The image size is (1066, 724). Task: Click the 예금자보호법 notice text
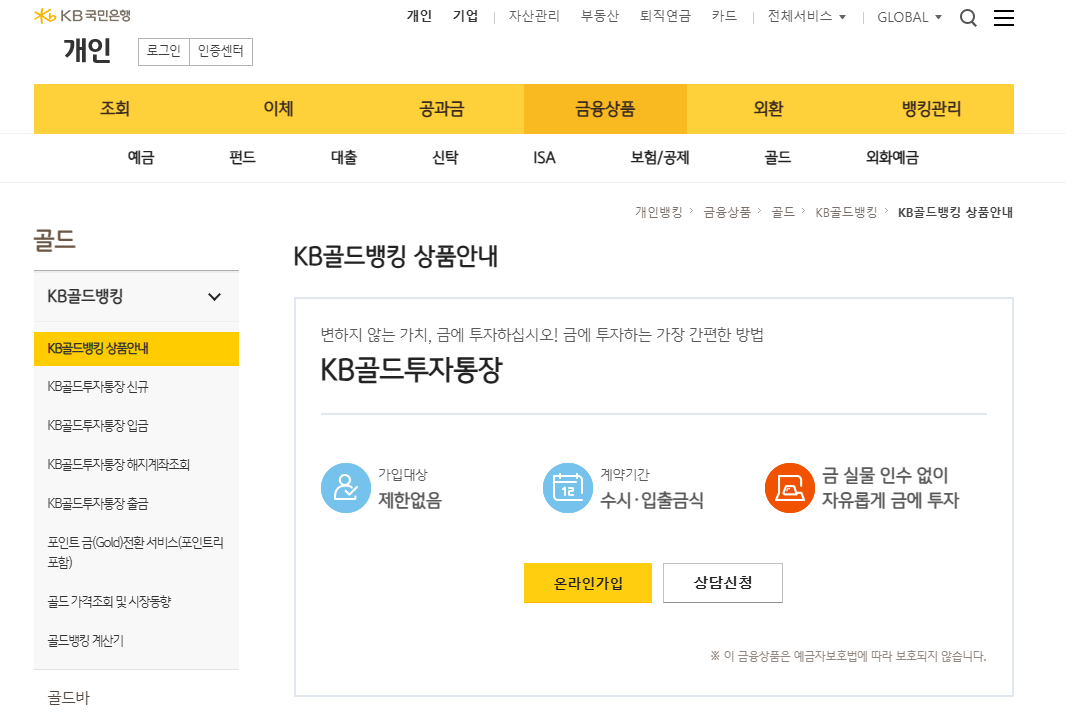(848, 656)
